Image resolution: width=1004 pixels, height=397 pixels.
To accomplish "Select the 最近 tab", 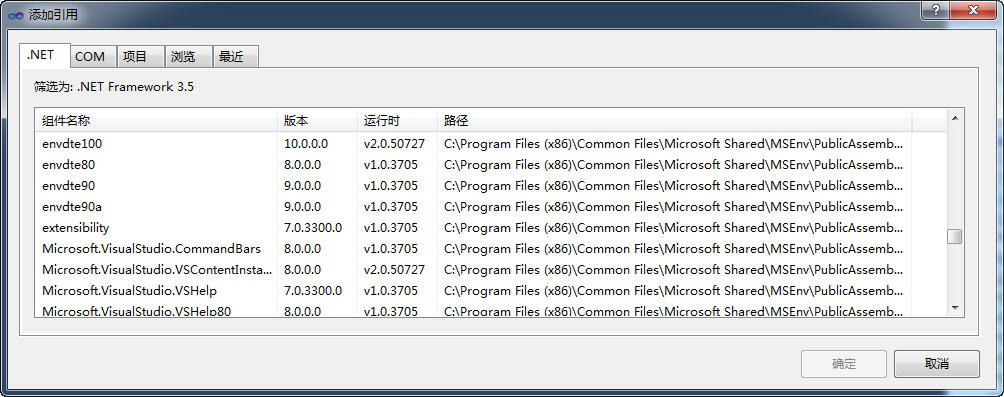I will pos(236,56).
